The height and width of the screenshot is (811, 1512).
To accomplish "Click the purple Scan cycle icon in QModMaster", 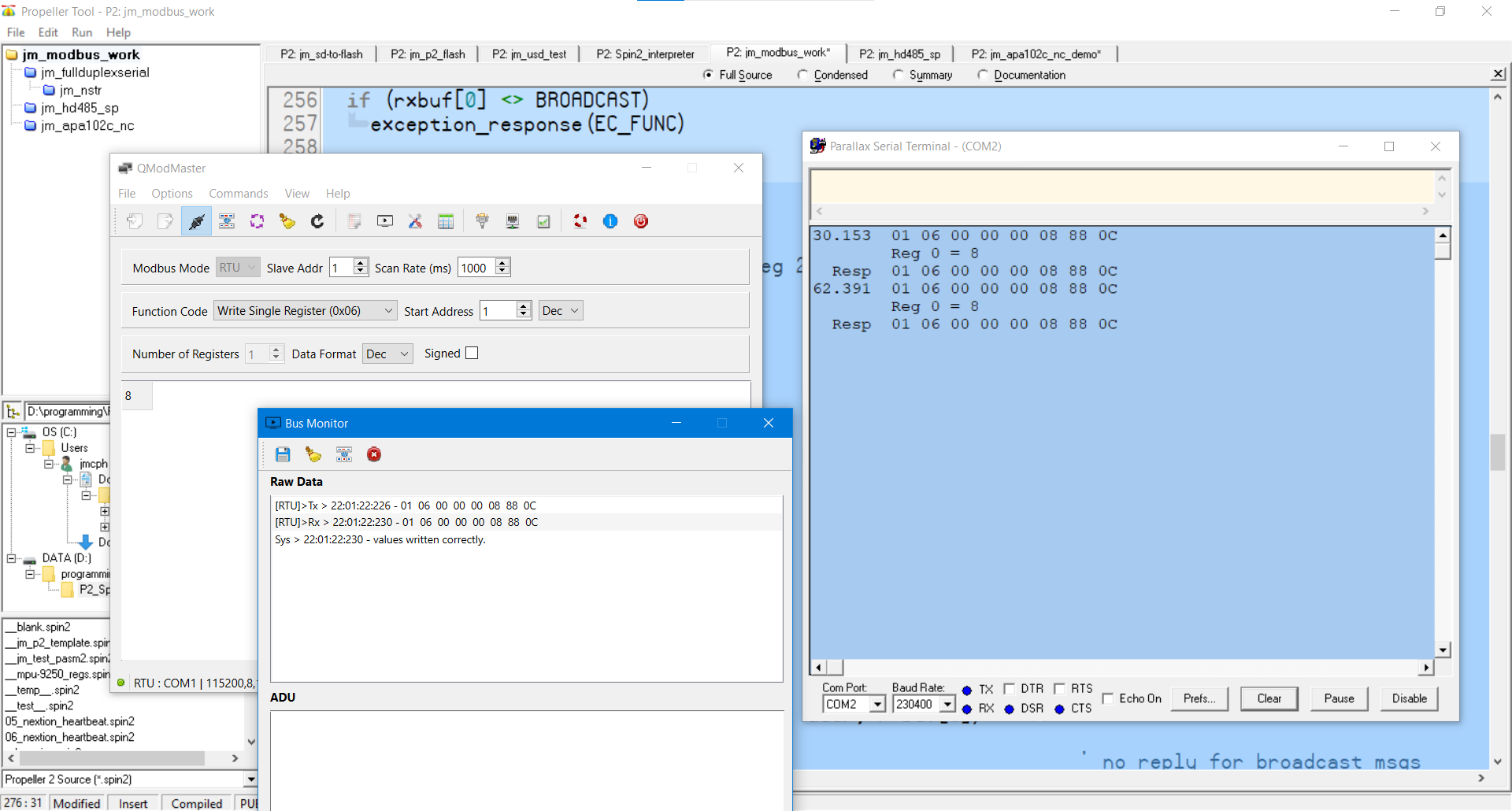I will [257, 221].
